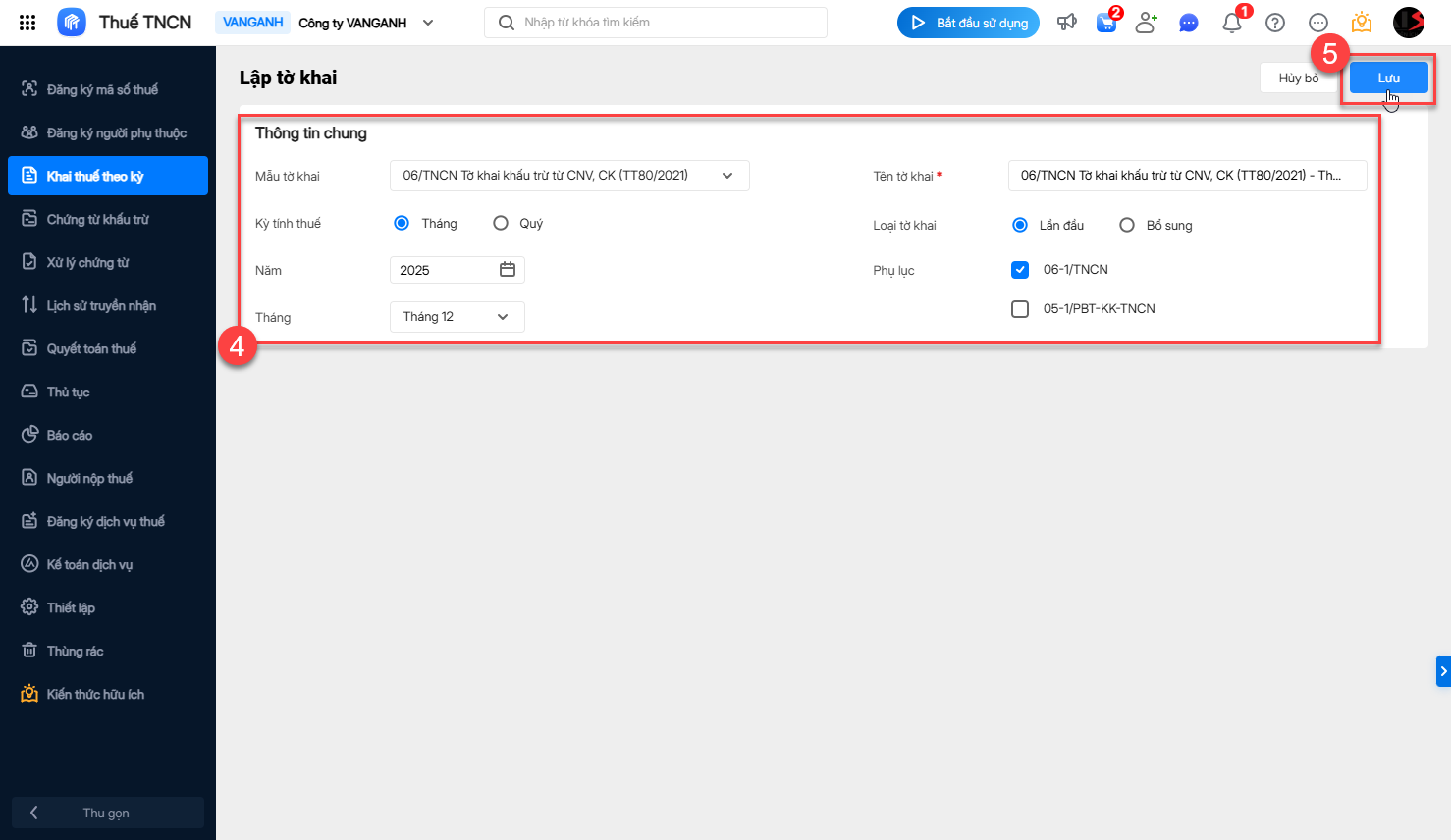Select the Quý tax period radio
Image resolution: width=1451 pixels, height=840 pixels.
pyautogui.click(x=501, y=223)
